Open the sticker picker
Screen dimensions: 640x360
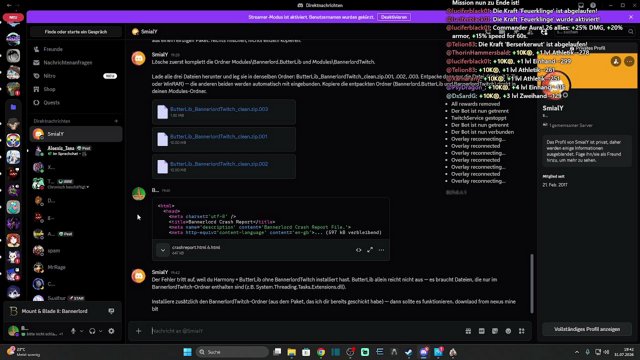point(495,331)
